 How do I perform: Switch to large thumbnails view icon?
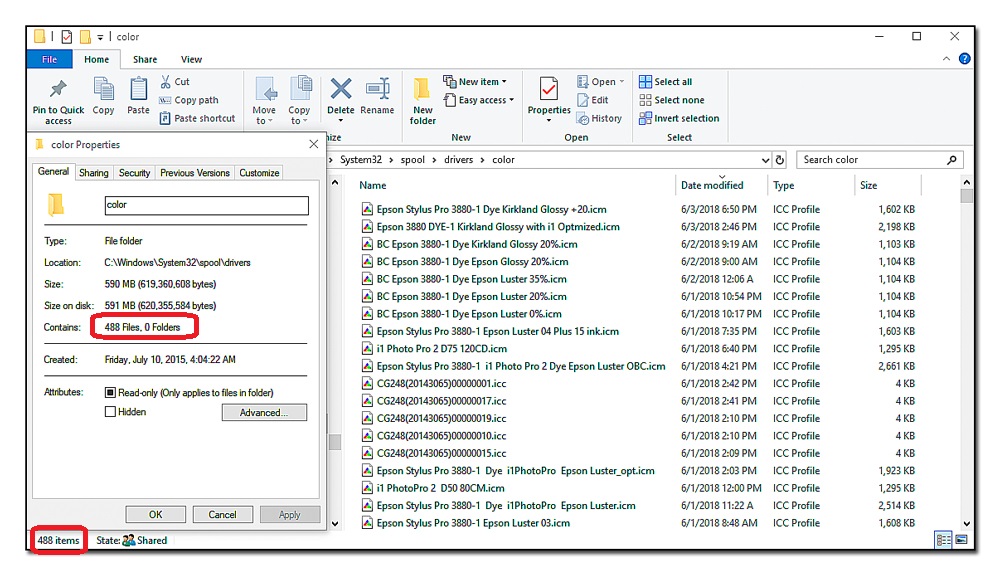tap(961, 540)
